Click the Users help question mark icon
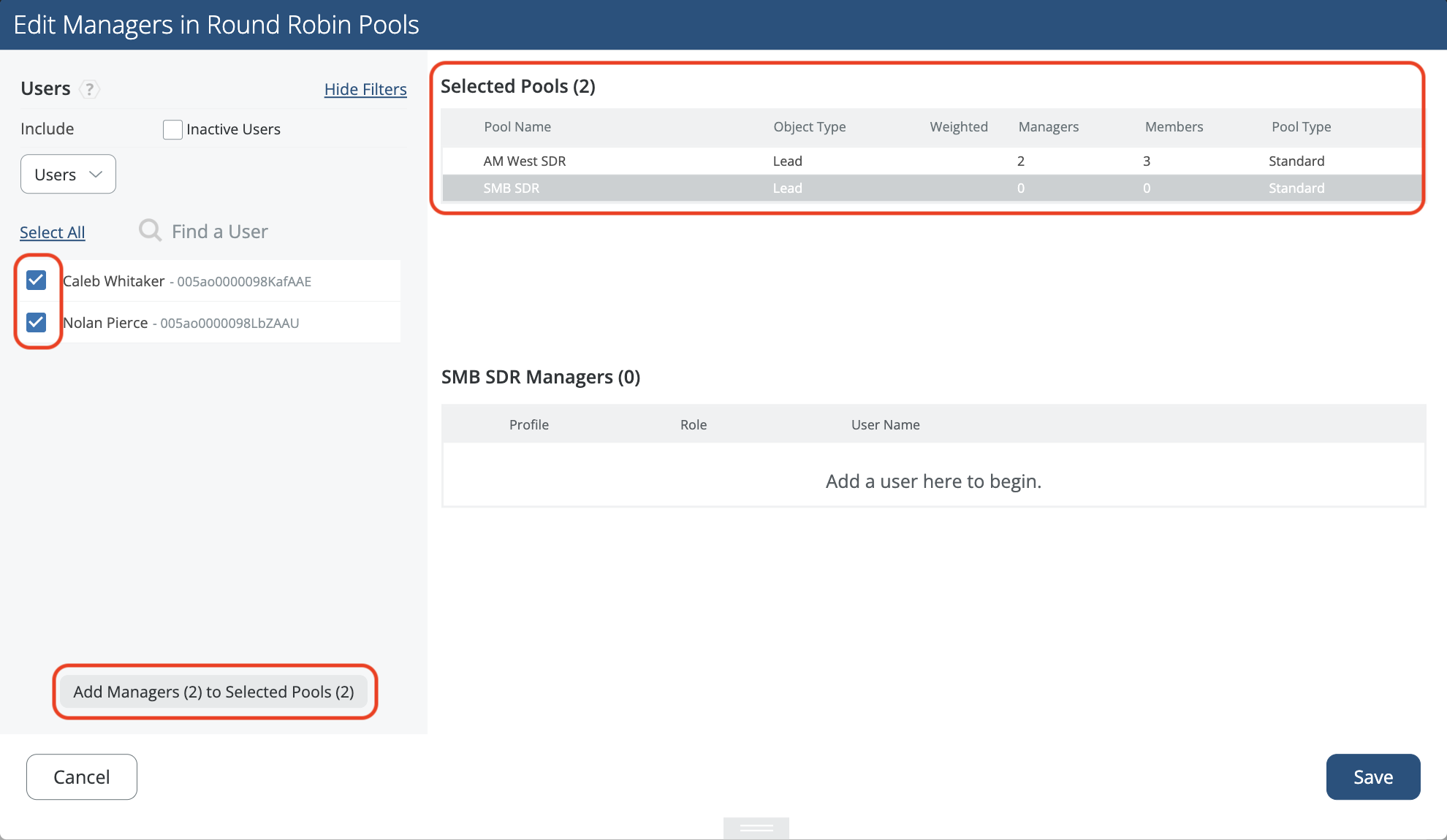 pos(89,89)
